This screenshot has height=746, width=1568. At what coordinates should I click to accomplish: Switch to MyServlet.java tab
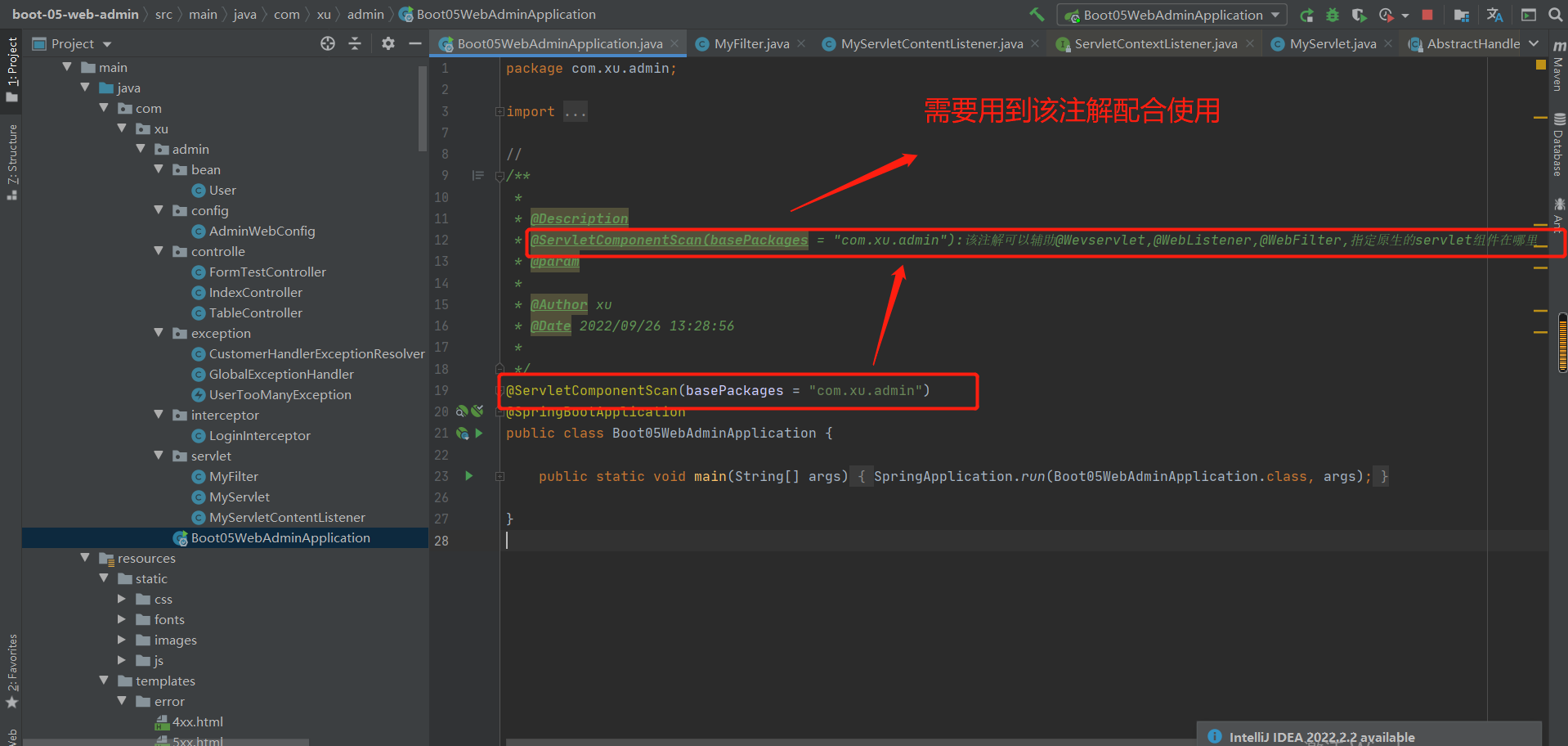1333,43
